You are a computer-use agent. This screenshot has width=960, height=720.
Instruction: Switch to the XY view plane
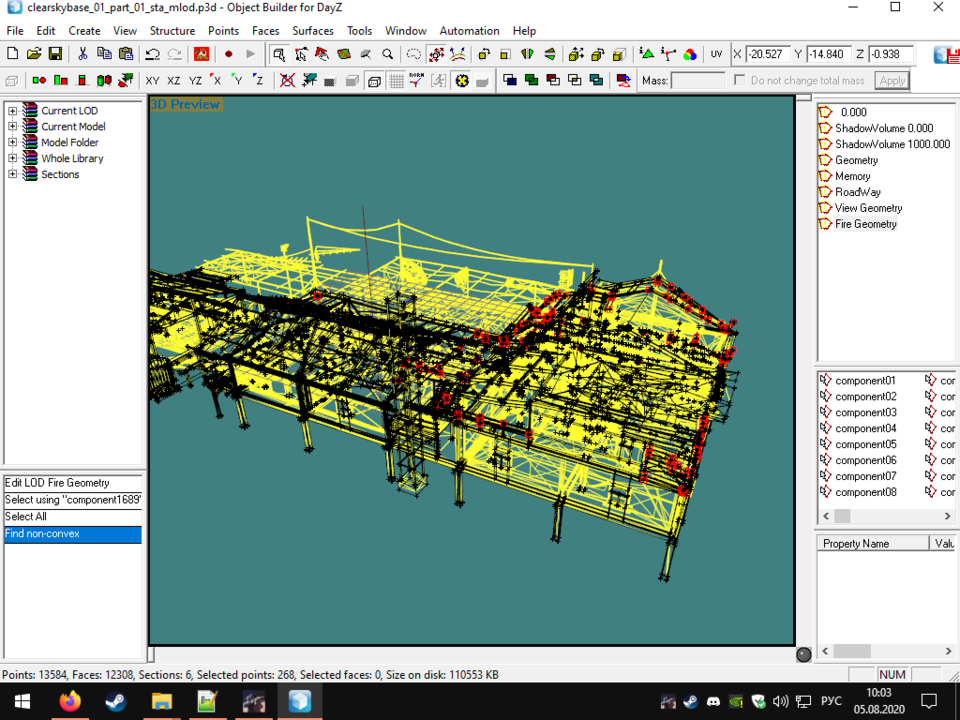tap(152, 80)
